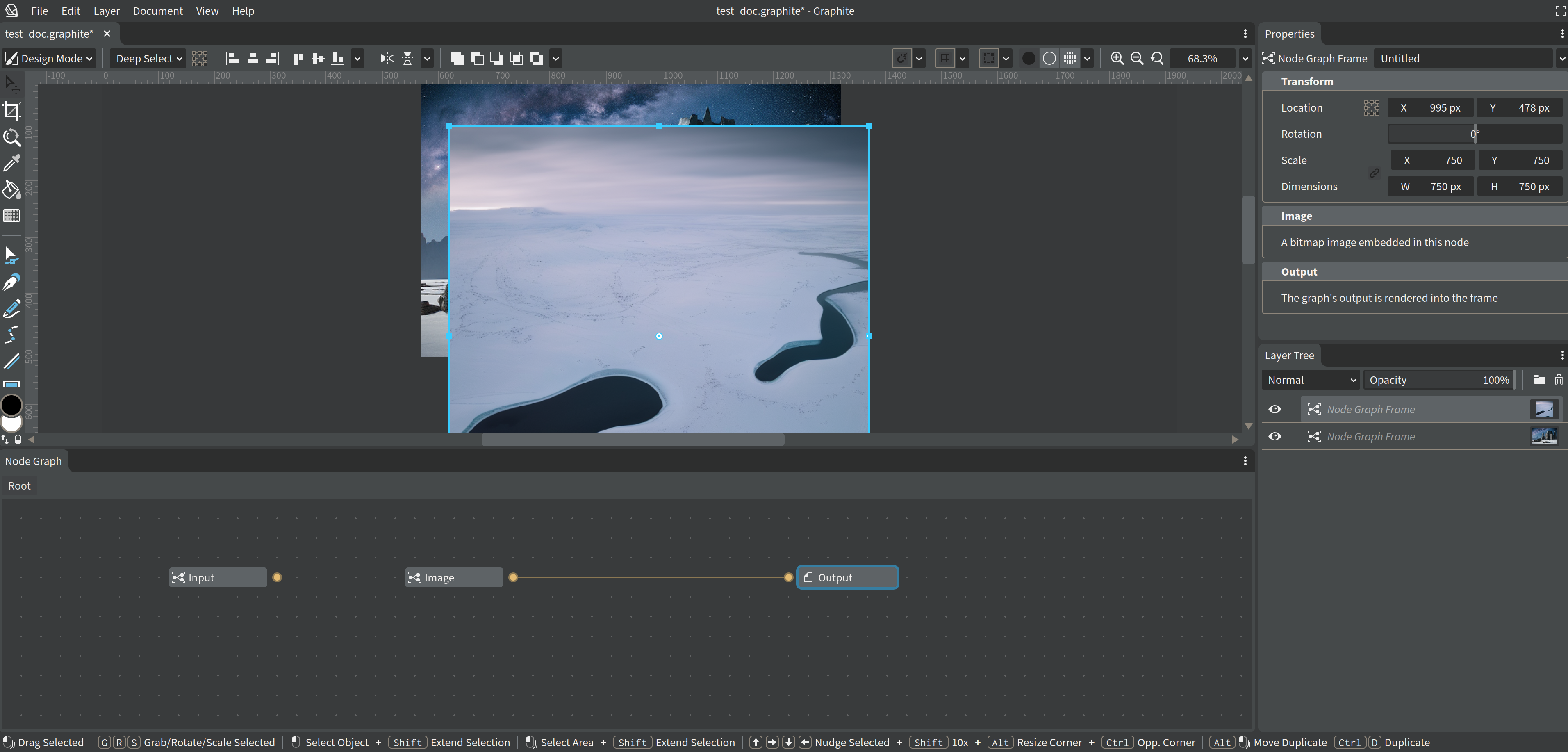Click align top in the toolbar
This screenshot has width=1568, height=752.
298,59
